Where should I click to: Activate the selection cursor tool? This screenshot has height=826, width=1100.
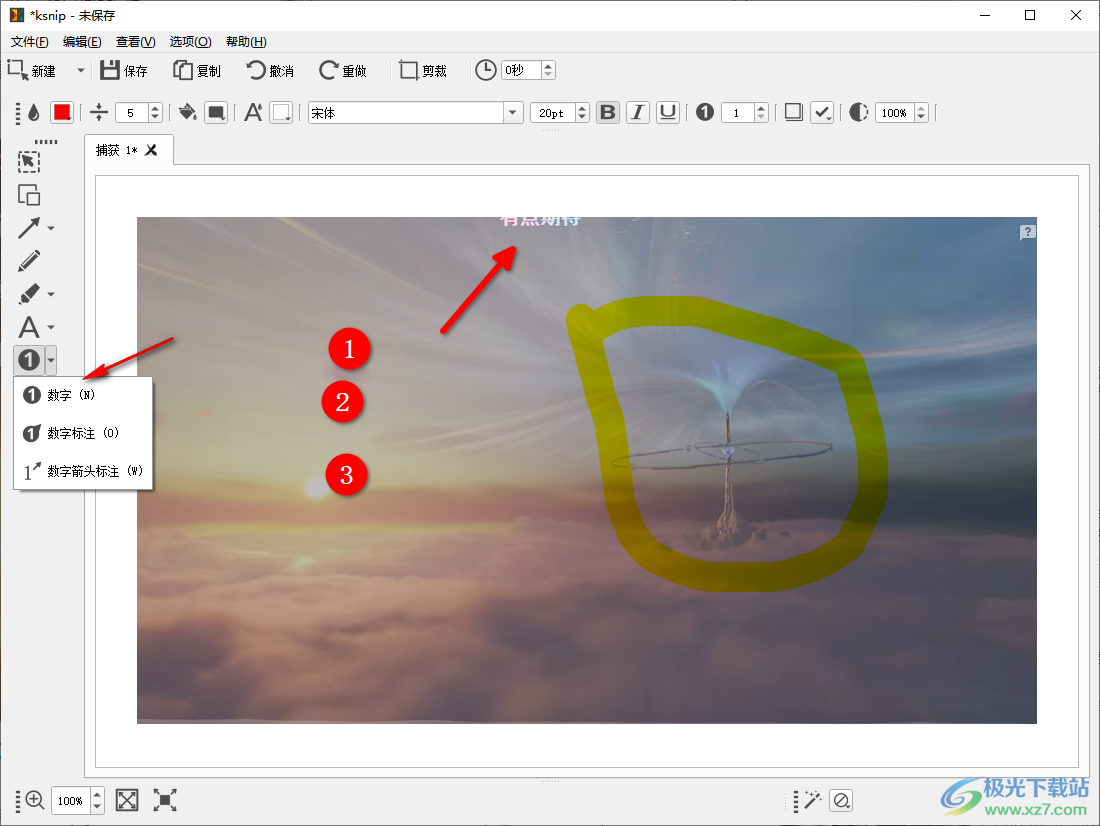coord(29,162)
